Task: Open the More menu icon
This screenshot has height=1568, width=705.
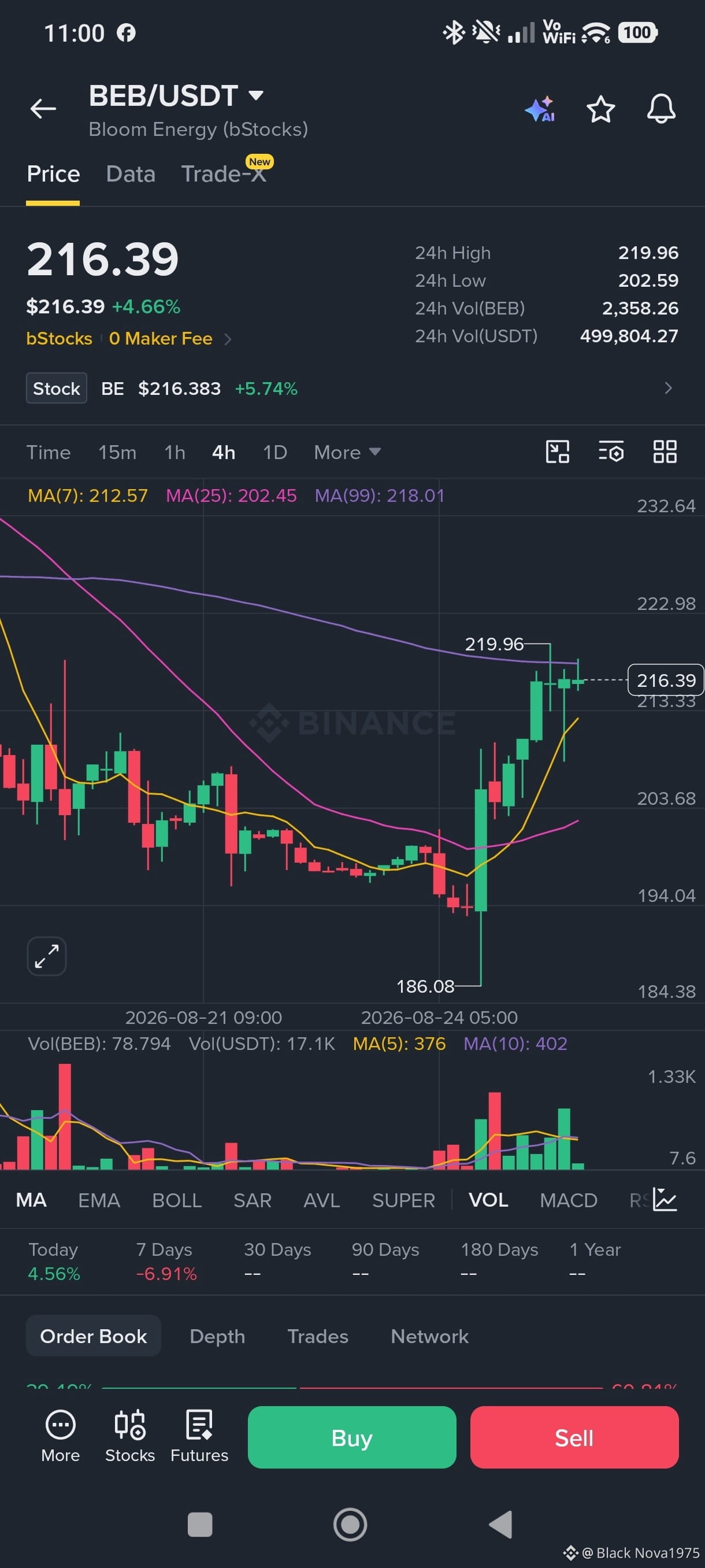Action: click(x=60, y=1436)
